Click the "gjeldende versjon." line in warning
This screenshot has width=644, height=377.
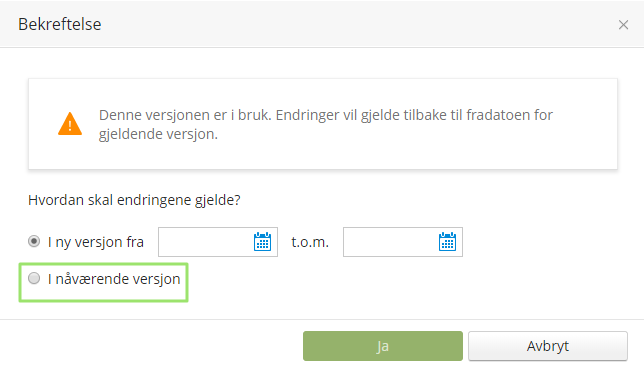(x=158, y=134)
